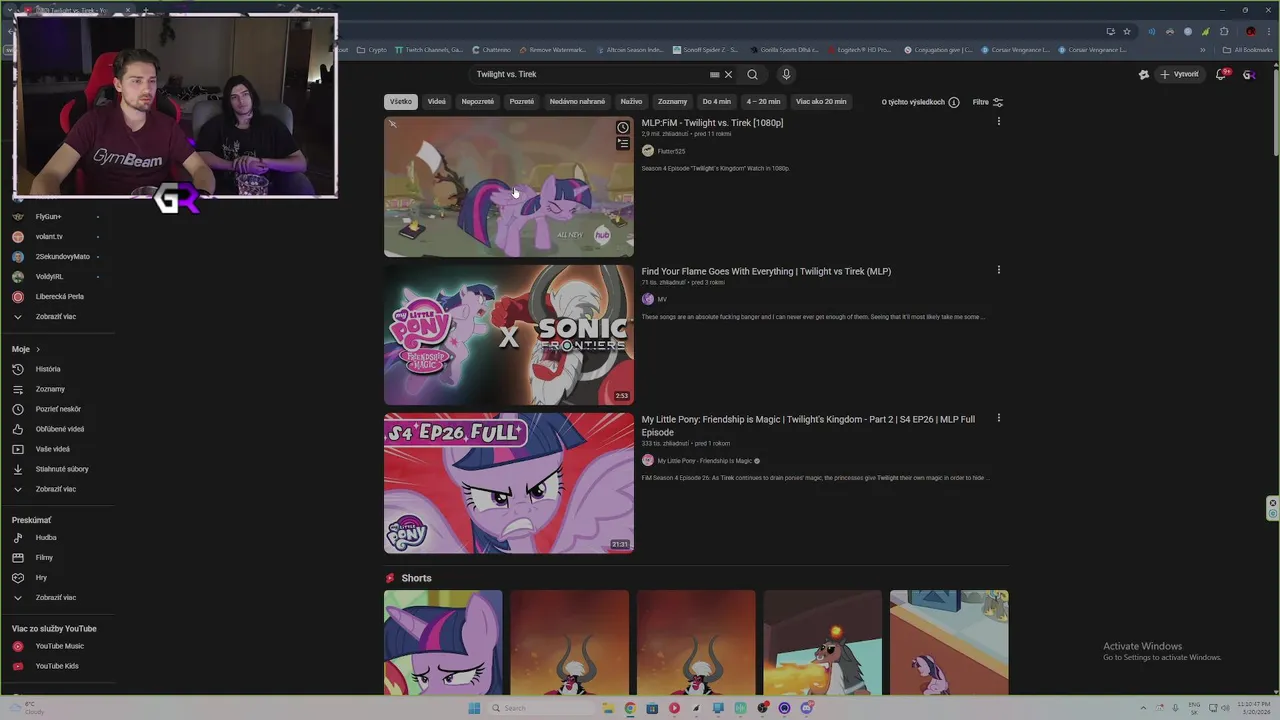This screenshot has height=720, width=1280.
Task: Open options menu for MLP:FiM video
Action: 998,122
